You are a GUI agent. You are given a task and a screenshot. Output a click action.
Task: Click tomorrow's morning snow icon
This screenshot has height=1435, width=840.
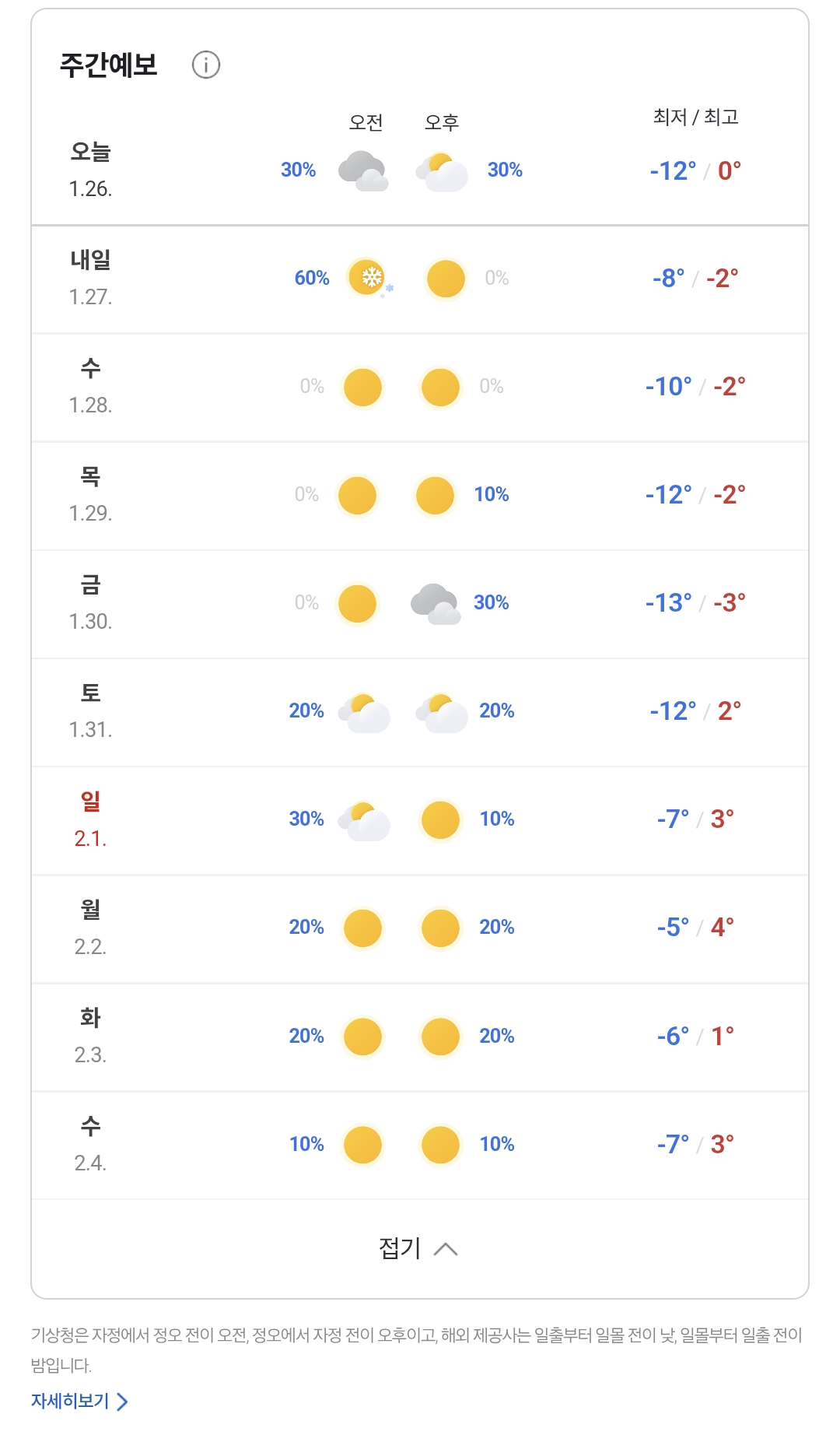368,279
